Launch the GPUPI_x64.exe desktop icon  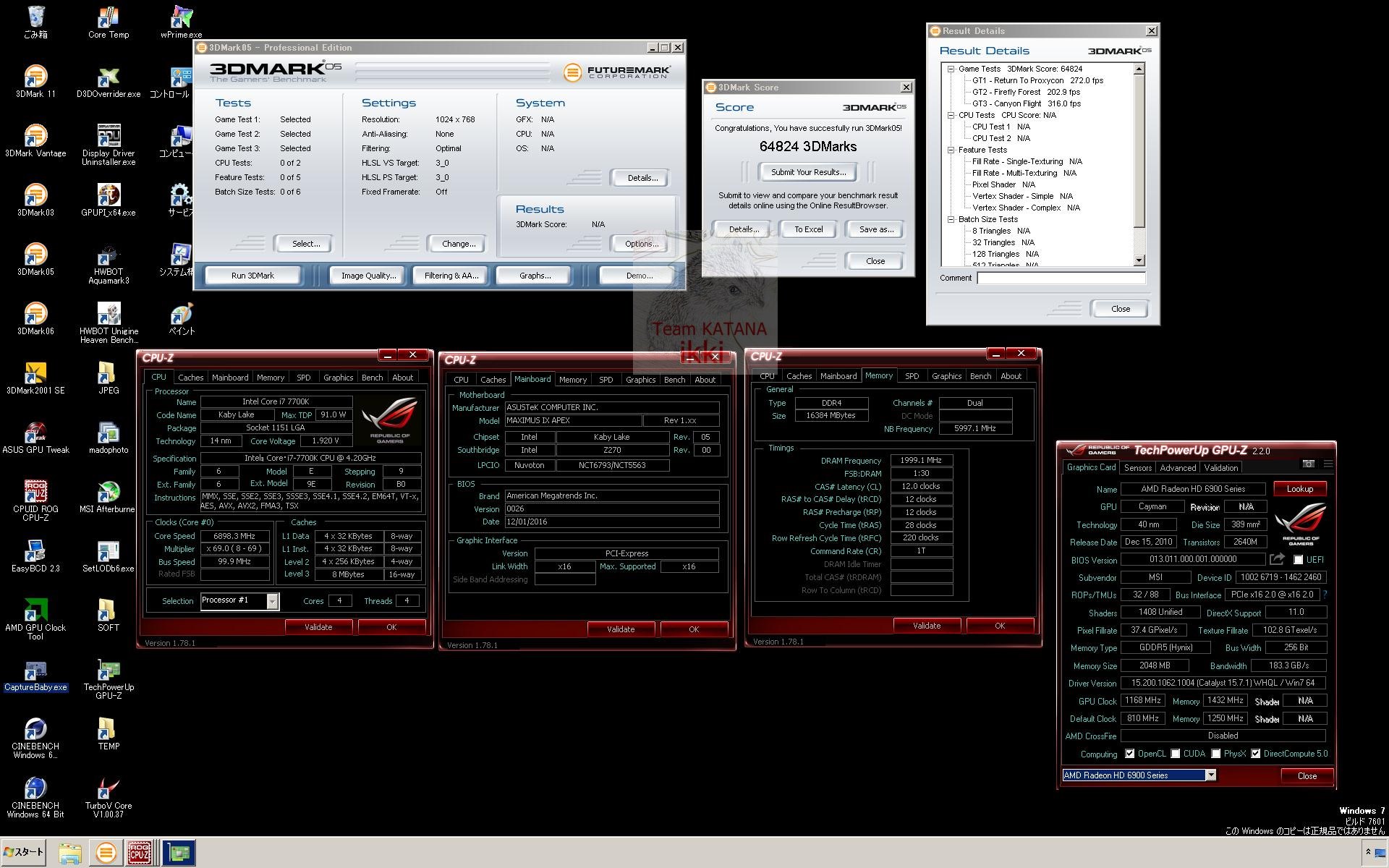[x=109, y=200]
